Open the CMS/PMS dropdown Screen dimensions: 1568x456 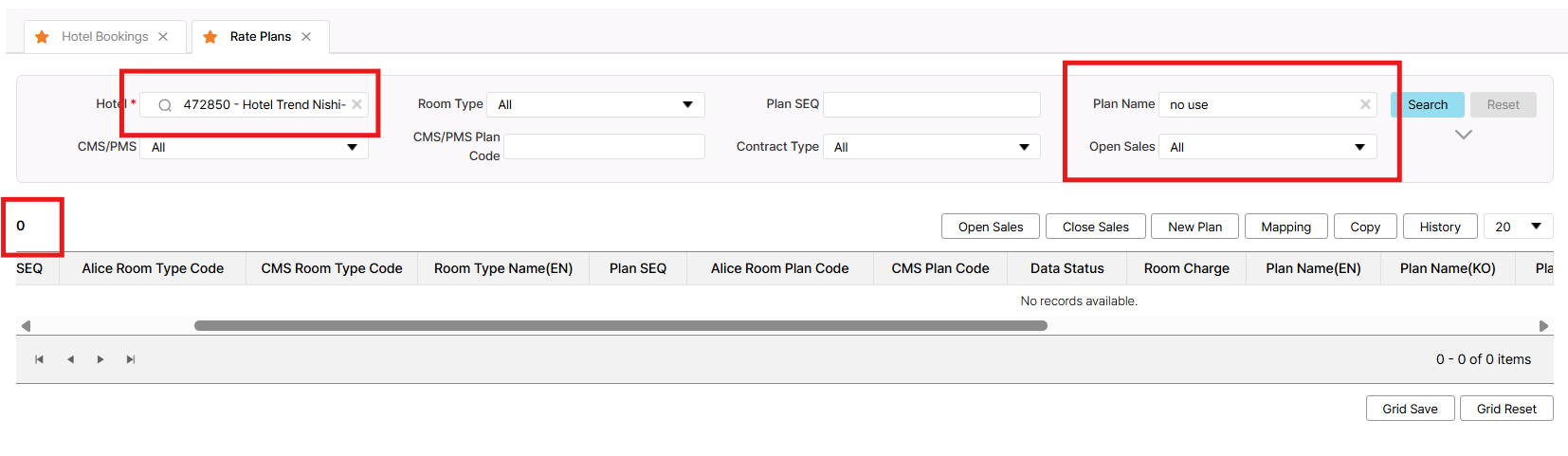click(x=352, y=147)
